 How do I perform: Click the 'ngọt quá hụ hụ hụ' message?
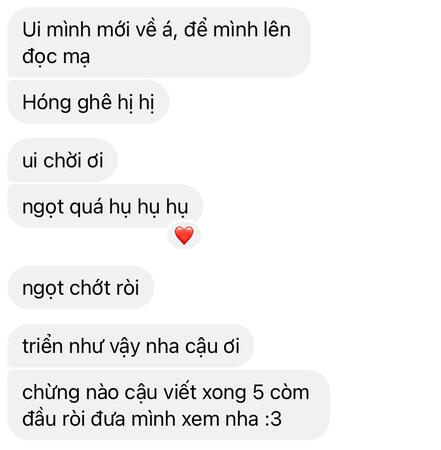pyautogui.click(x=105, y=207)
